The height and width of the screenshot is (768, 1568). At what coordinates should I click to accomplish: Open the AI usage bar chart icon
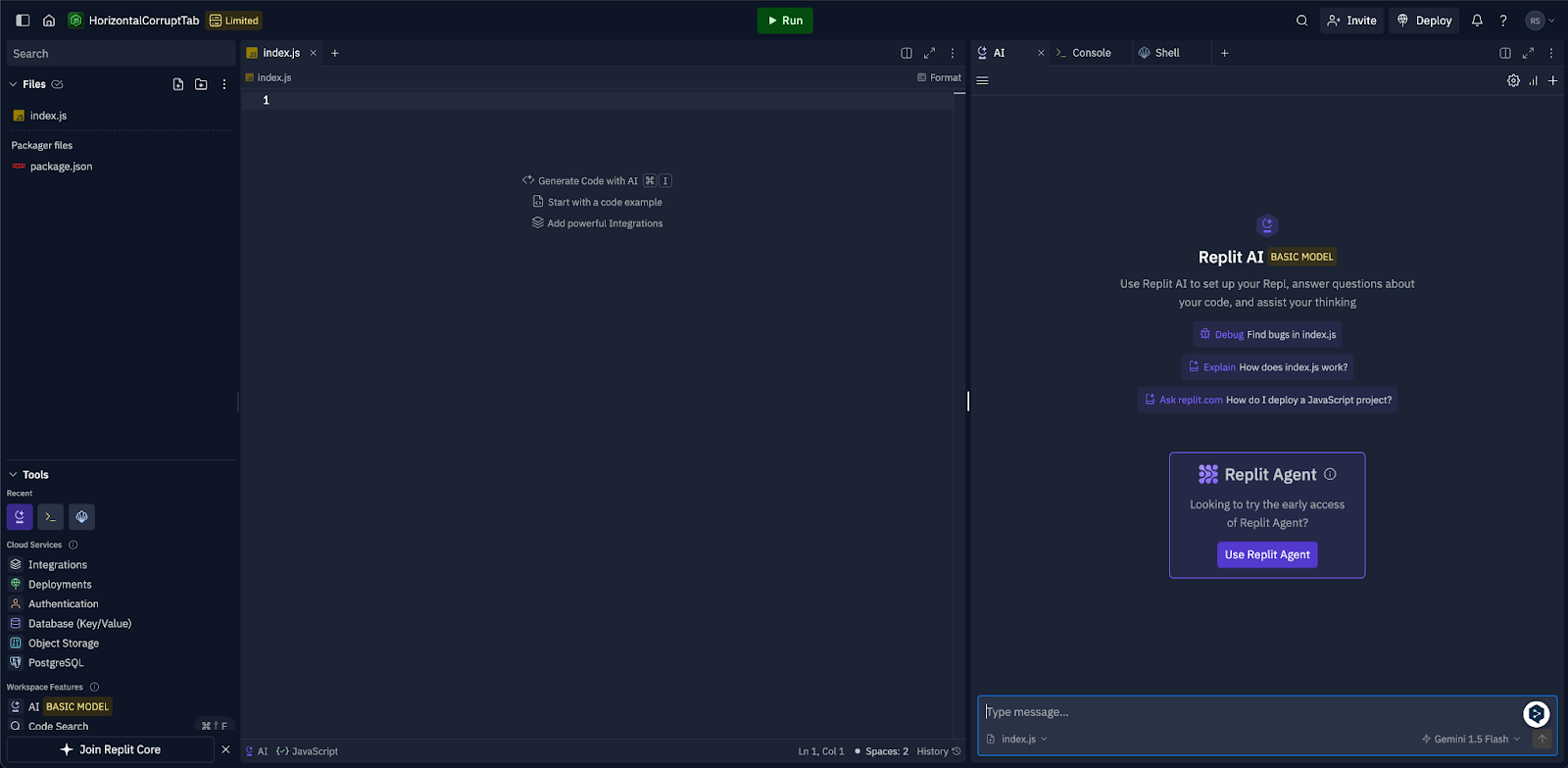[x=1534, y=80]
